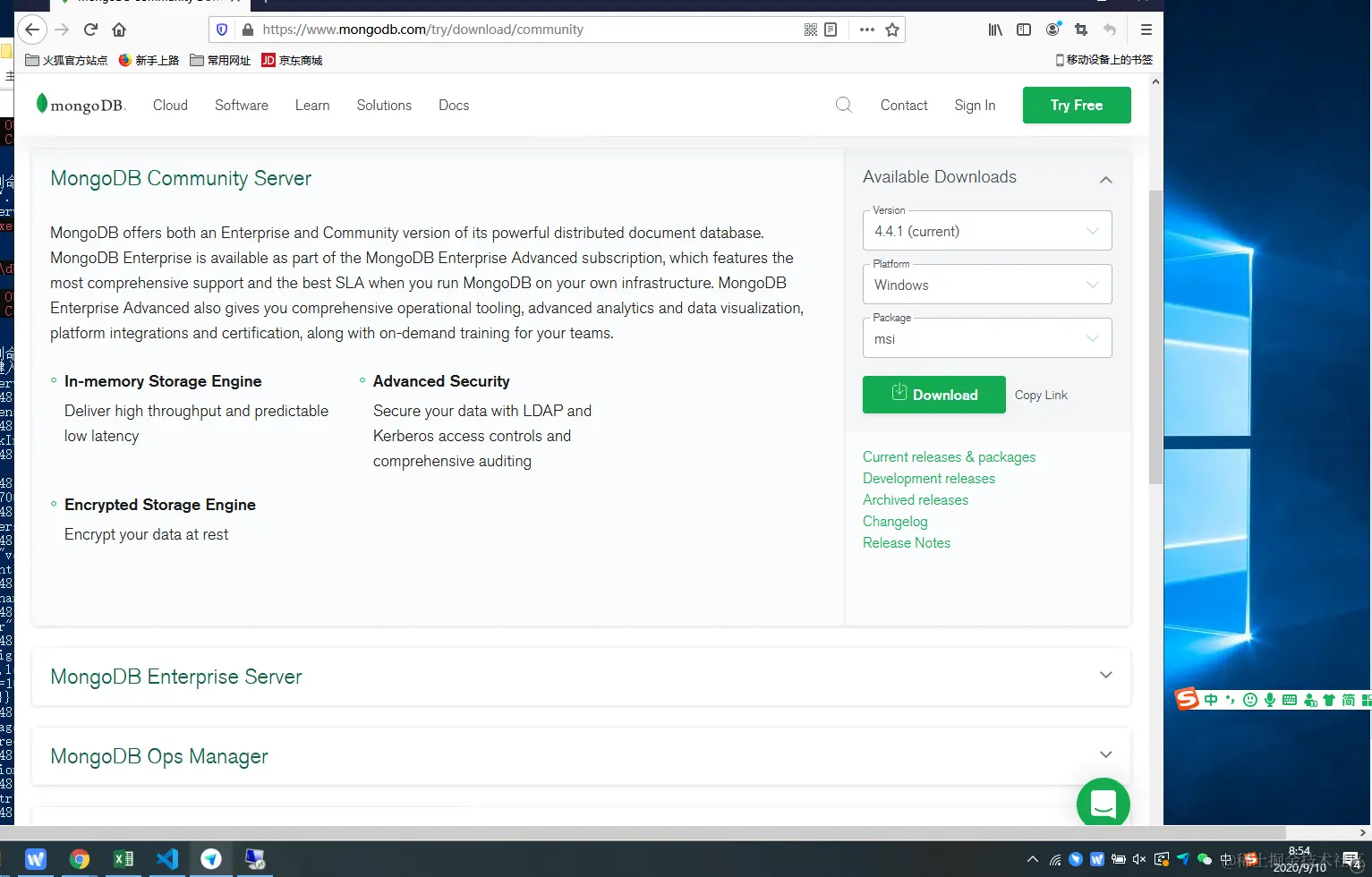Open the Cloud nav menu
Screen dimensions: 1372x877
(170, 105)
